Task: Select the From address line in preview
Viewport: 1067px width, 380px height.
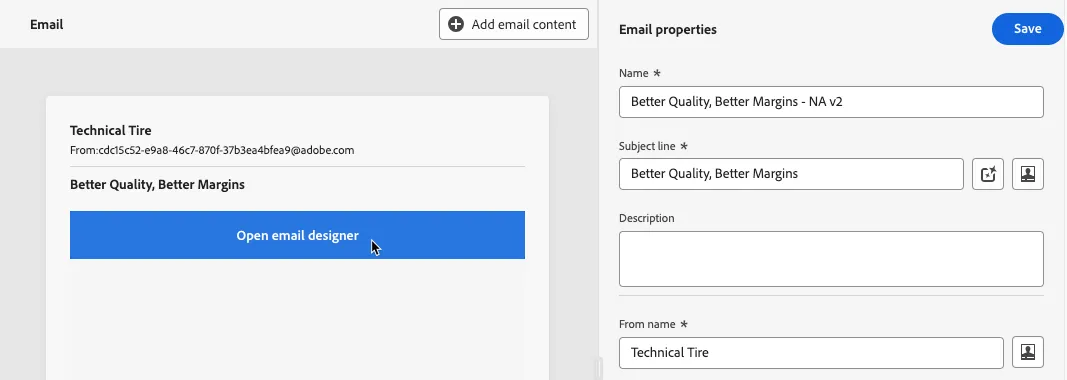Action: 212,151
